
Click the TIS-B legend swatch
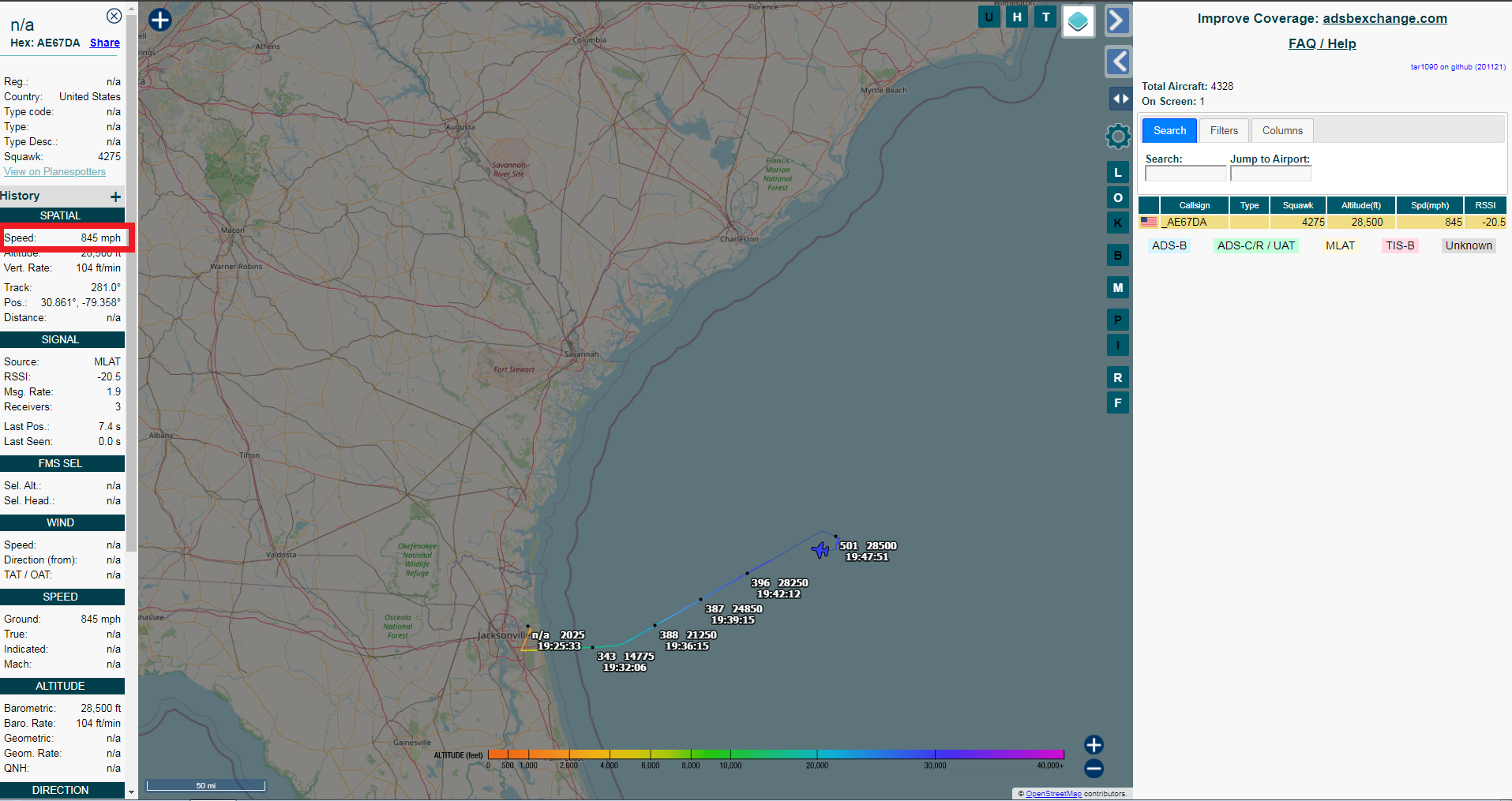pyautogui.click(x=1400, y=245)
